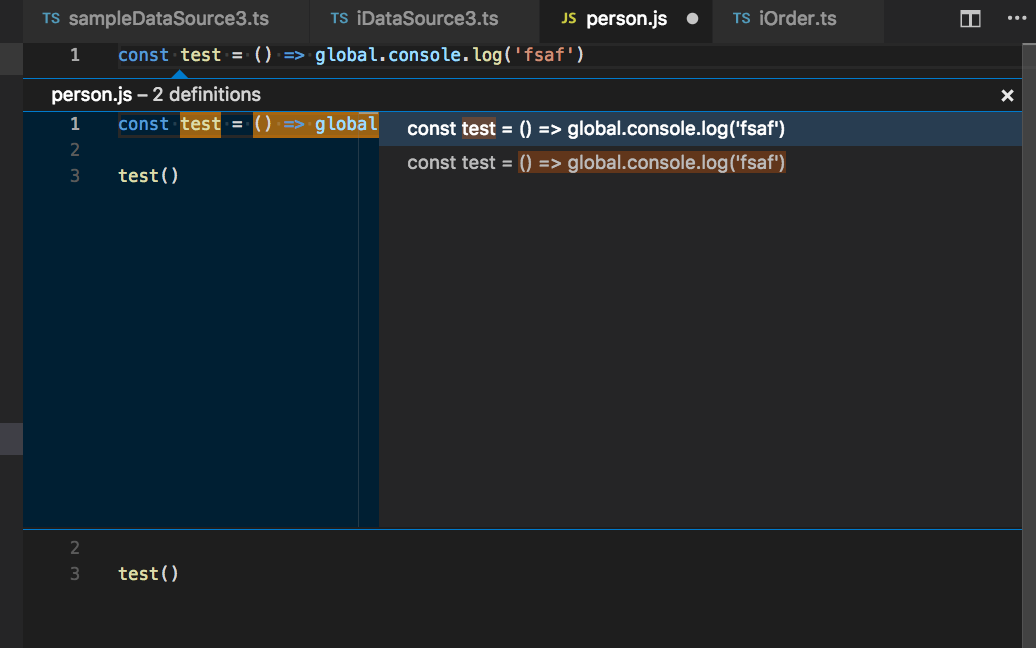
Task: Click TS icon on iOrder.ts tab
Action: (741, 18)
